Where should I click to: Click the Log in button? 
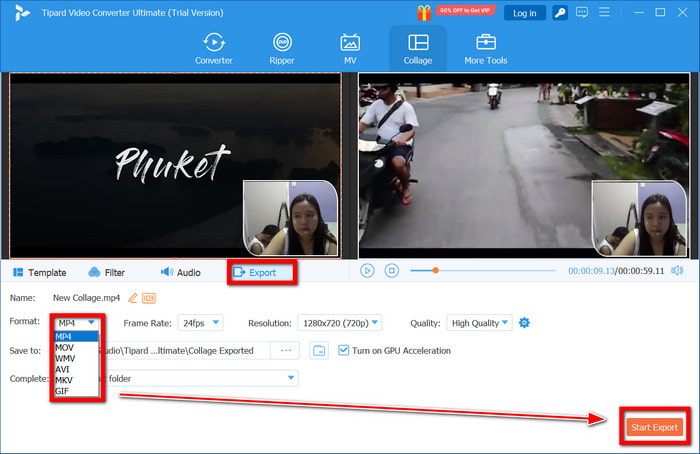tap(524, 13)
